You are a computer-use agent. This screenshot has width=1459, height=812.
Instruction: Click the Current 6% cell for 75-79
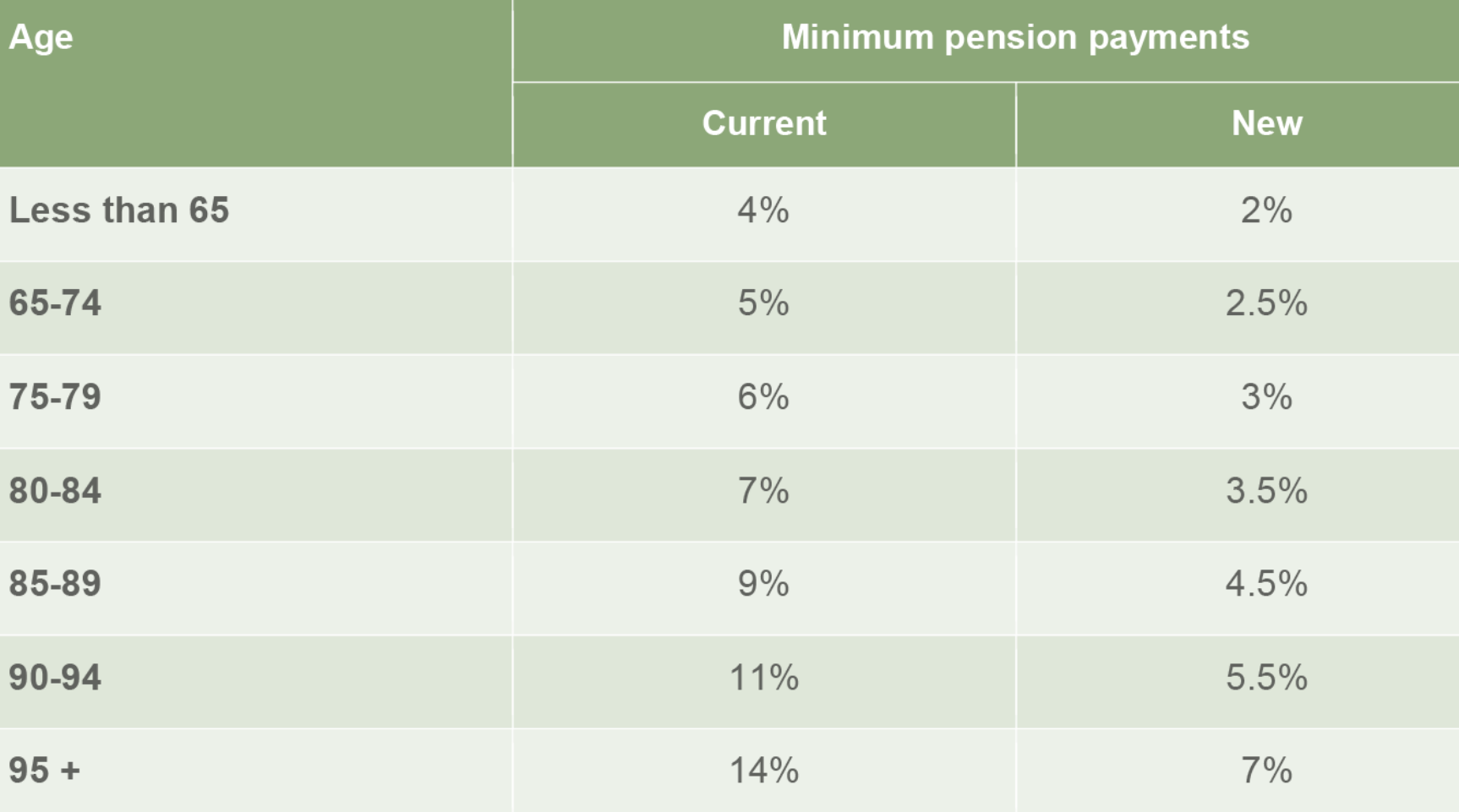coord(763,397)
